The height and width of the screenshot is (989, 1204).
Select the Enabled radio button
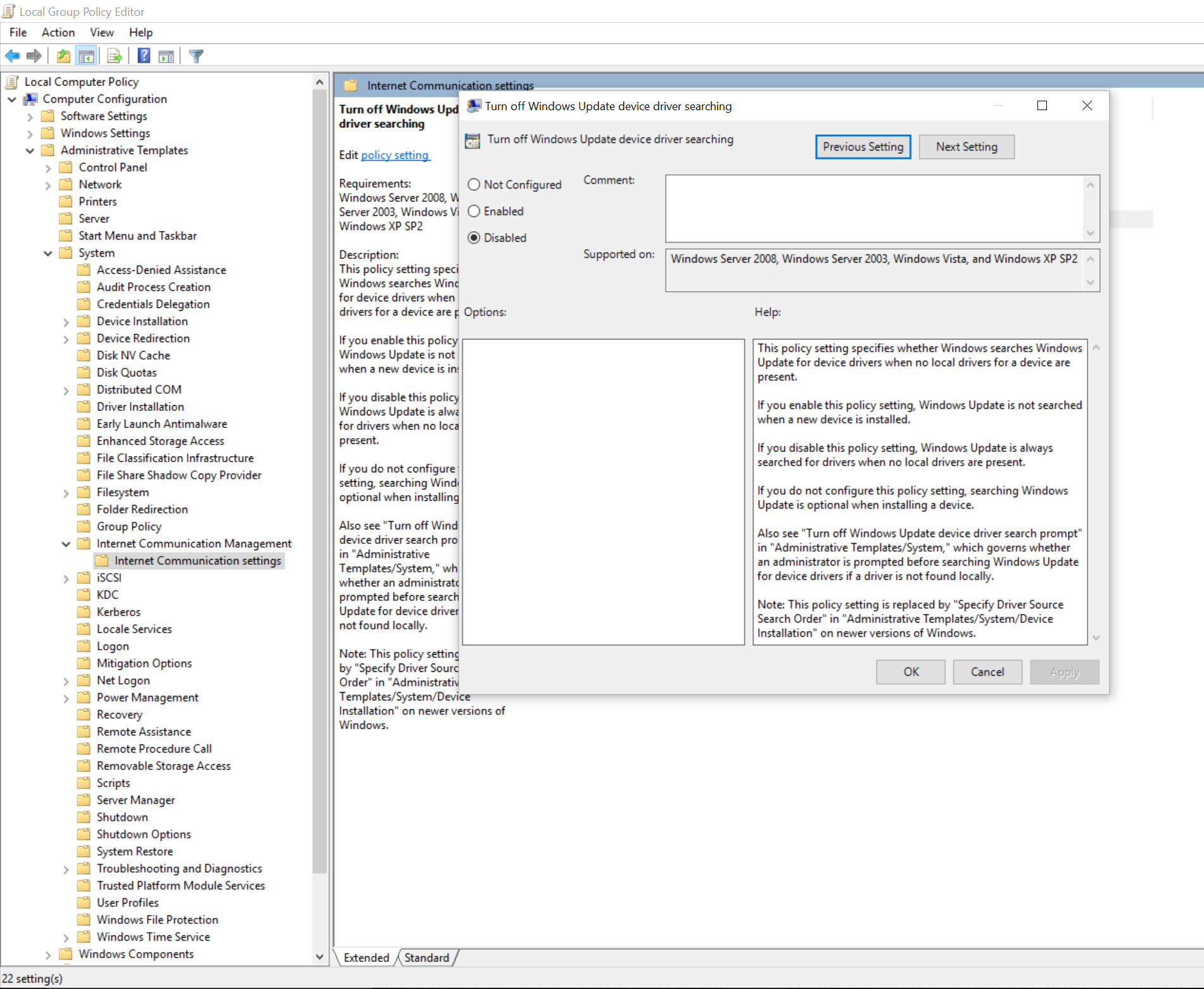474,211
